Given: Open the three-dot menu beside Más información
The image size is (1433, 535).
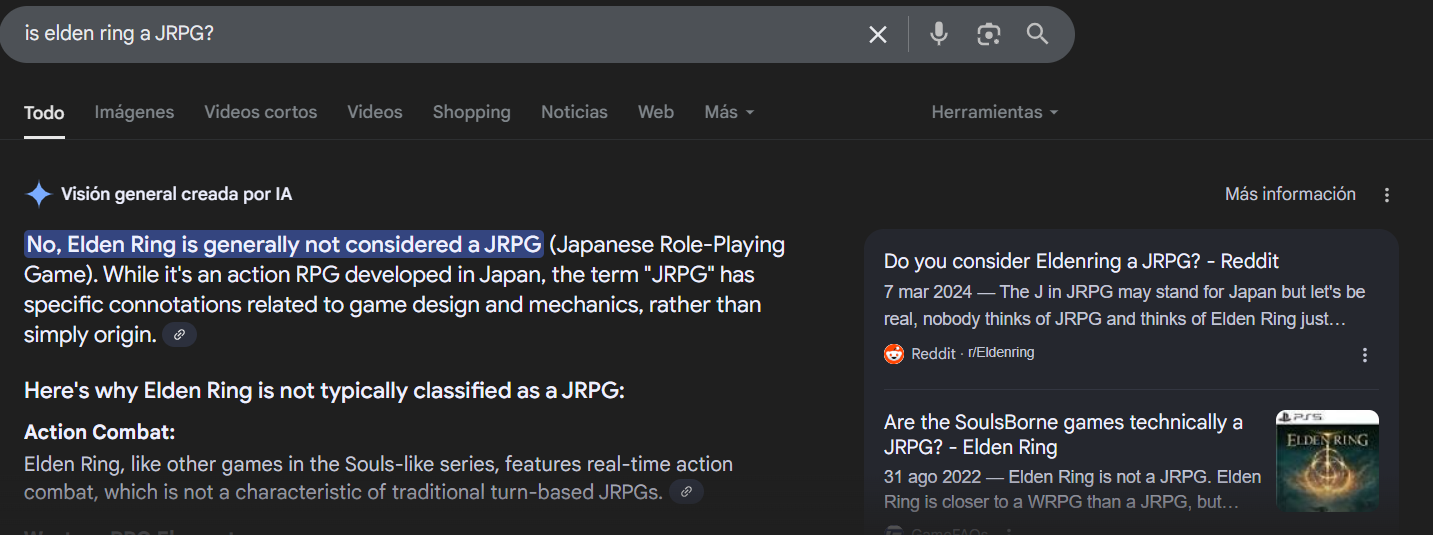Looking at the screenshot, I should (x=1386, y=195).
